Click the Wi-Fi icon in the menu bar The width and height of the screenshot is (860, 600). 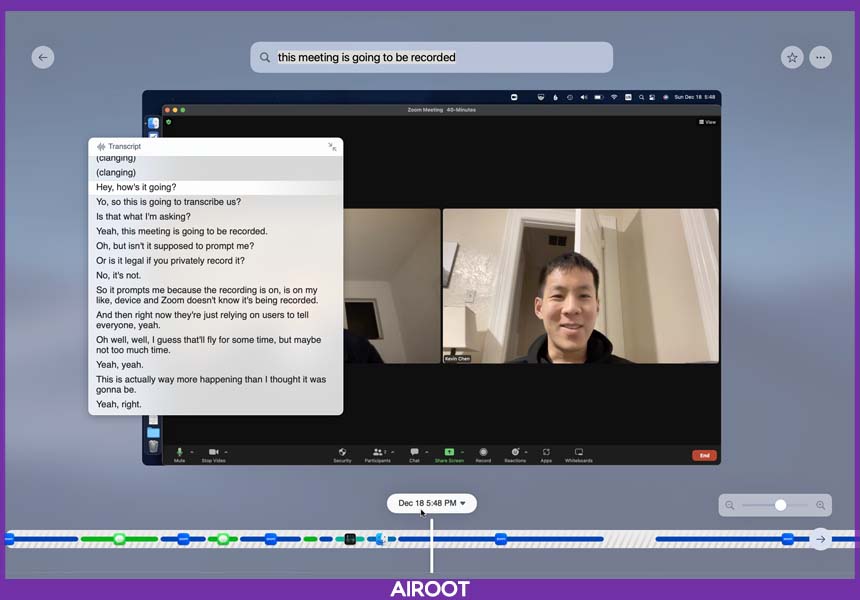click(614, 97)
